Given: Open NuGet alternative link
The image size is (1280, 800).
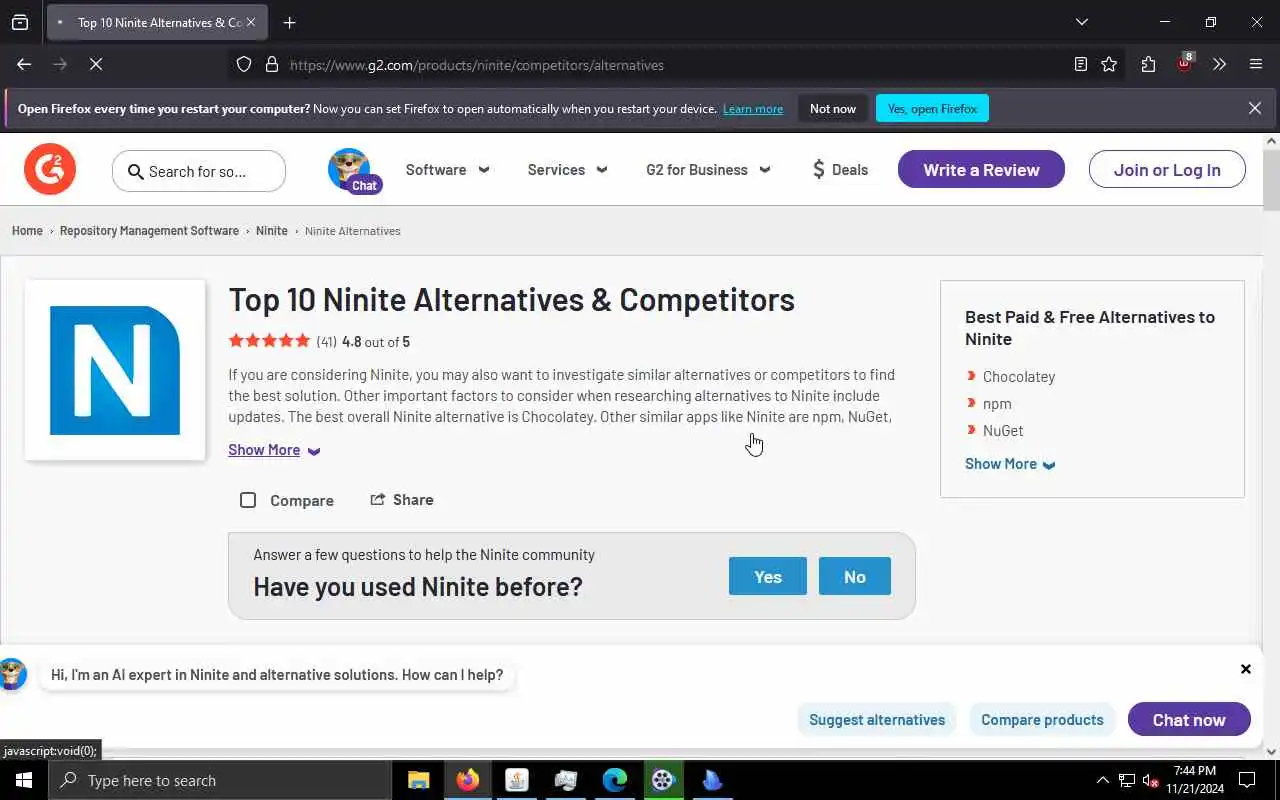Looking at the screenshot, I should click(1003, 431).
